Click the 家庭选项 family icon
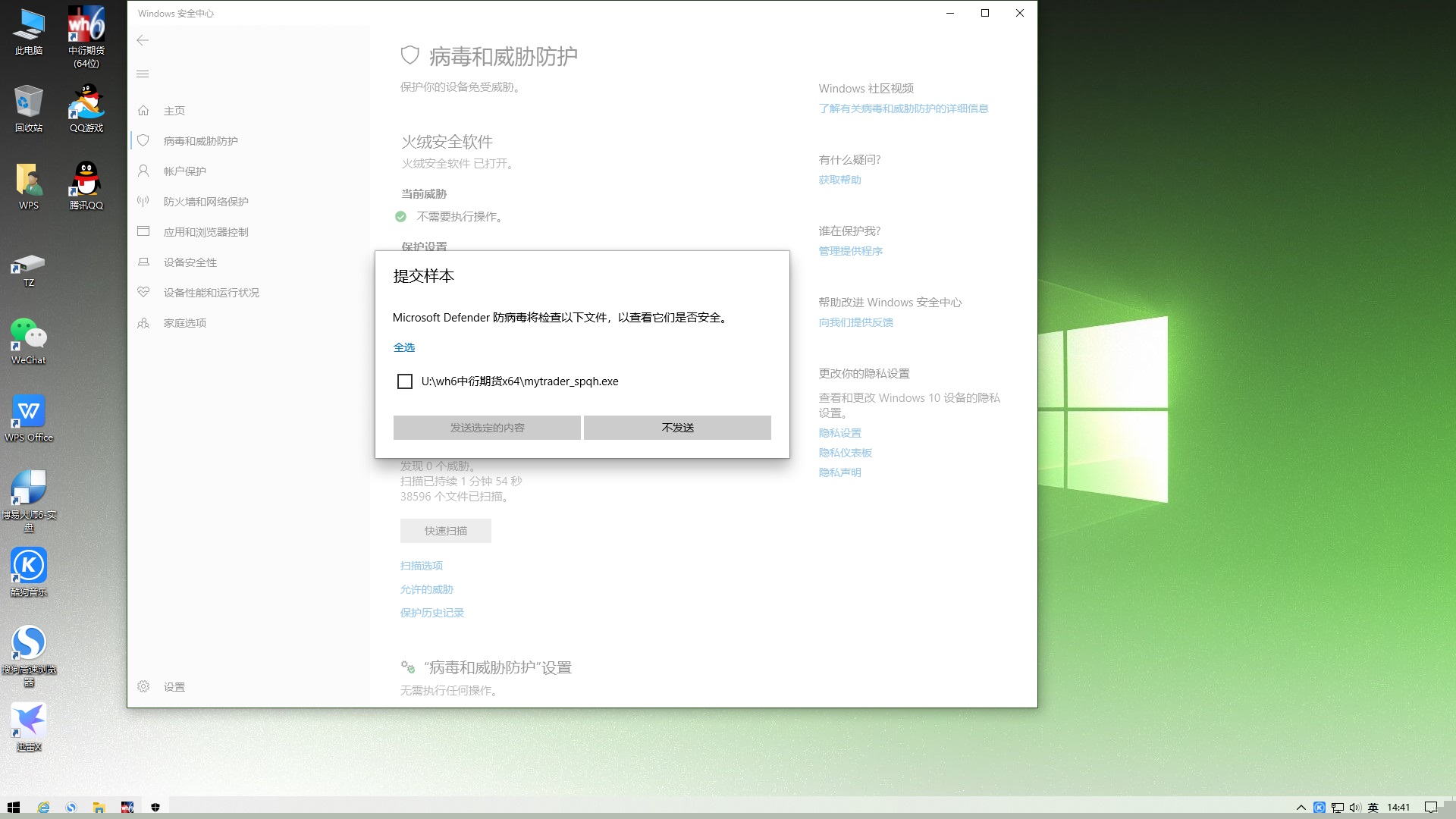The height and width of the screenshot is (819, 1456). pyautogui.click(x=143, y=323)
